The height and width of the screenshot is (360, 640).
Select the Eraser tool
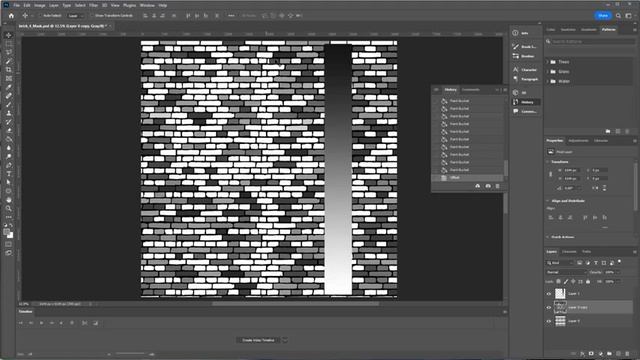click(x=9, y=131)
